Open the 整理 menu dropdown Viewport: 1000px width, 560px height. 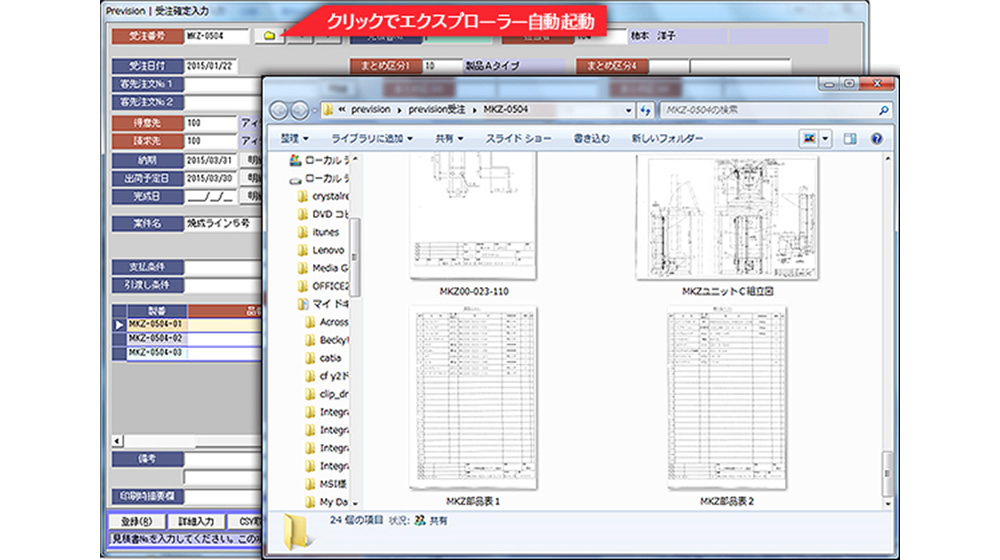(295, 138)
